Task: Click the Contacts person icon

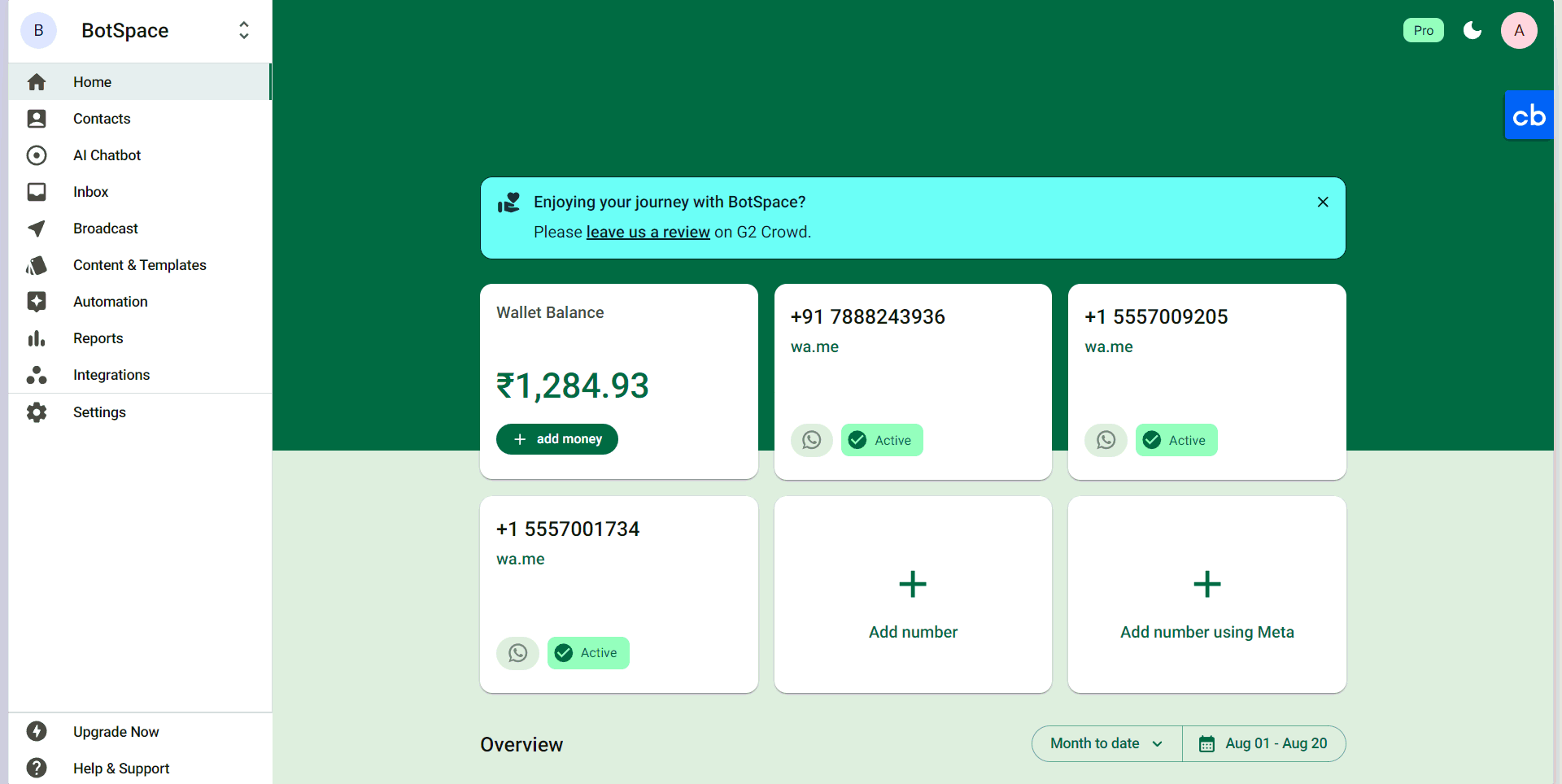Action: click(37, 119)
